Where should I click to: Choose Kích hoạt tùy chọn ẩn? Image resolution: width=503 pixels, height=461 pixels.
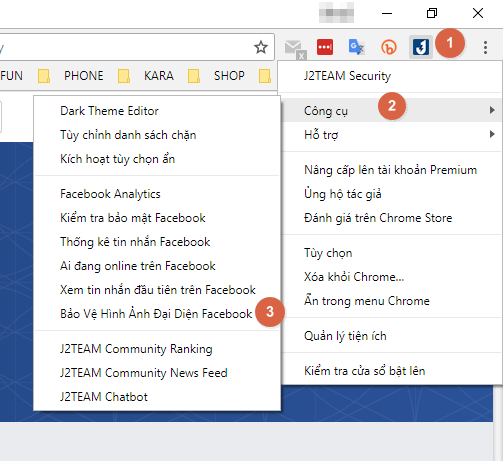point(157,159)
